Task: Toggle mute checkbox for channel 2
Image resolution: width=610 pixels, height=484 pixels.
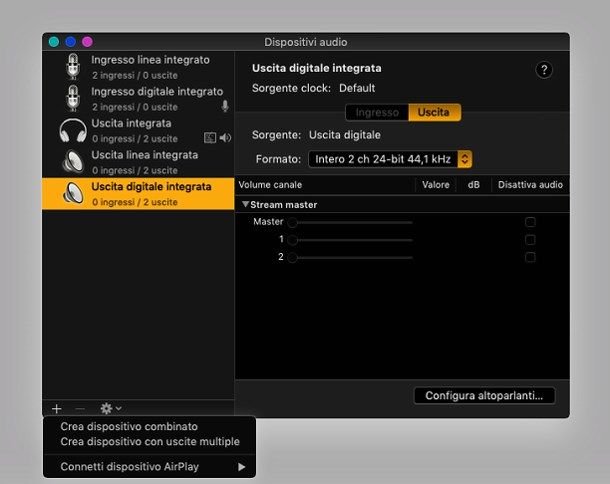Action: 530,257
